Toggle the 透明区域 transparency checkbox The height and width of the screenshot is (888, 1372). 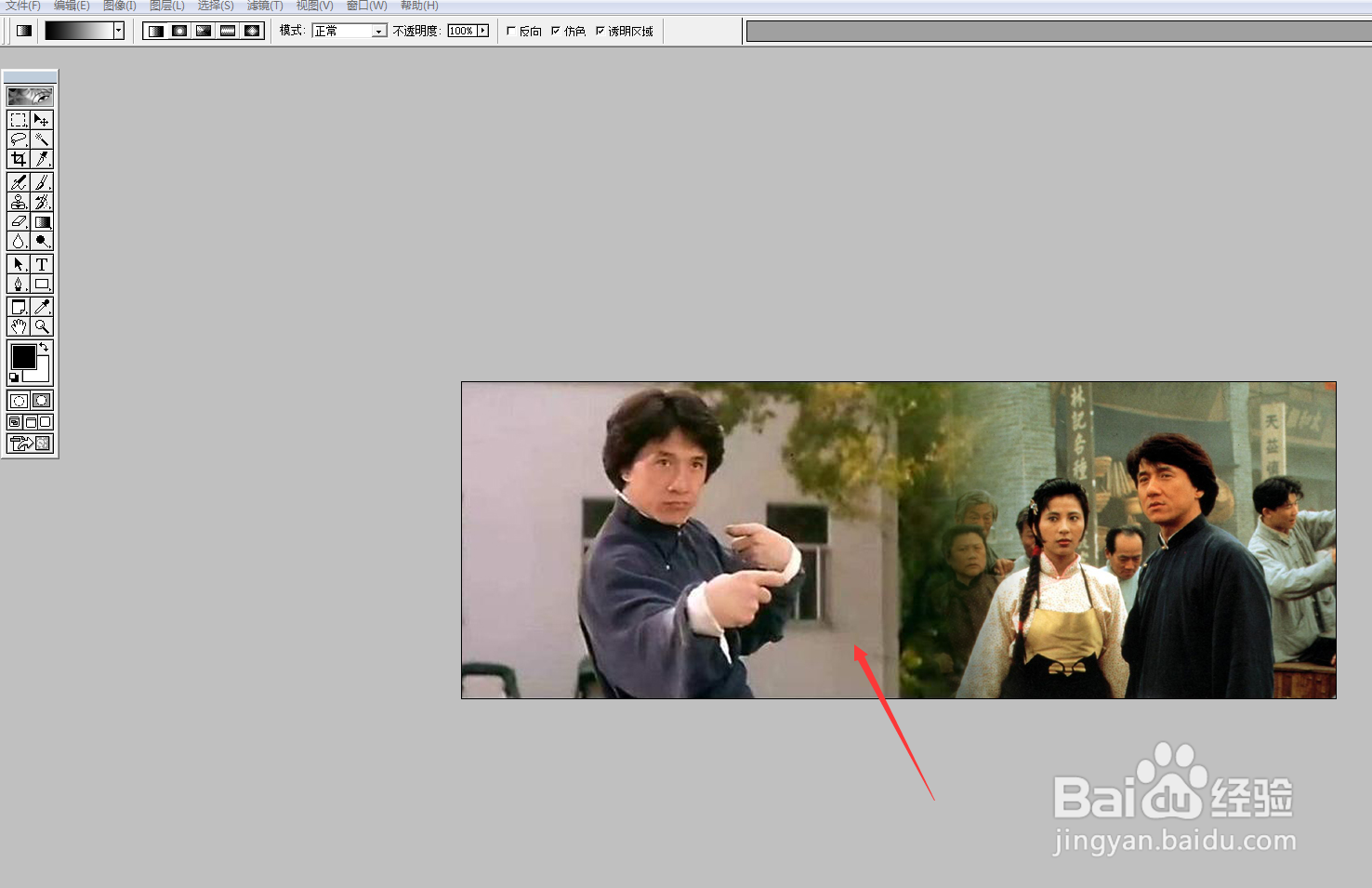[600, 31]
